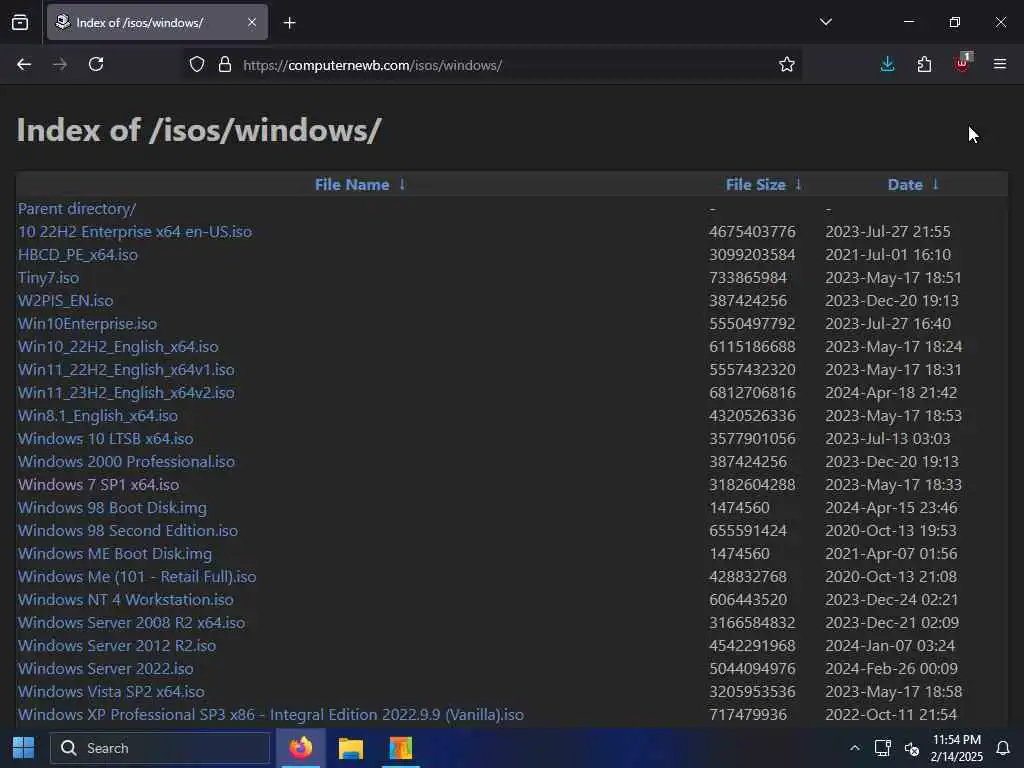Reload the current page
Screen dimensions: 1024x768
tap(96, 65)
